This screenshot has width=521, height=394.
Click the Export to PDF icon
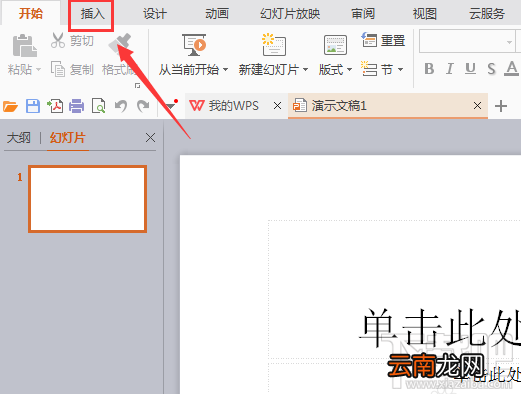click(x=55, y=106)
